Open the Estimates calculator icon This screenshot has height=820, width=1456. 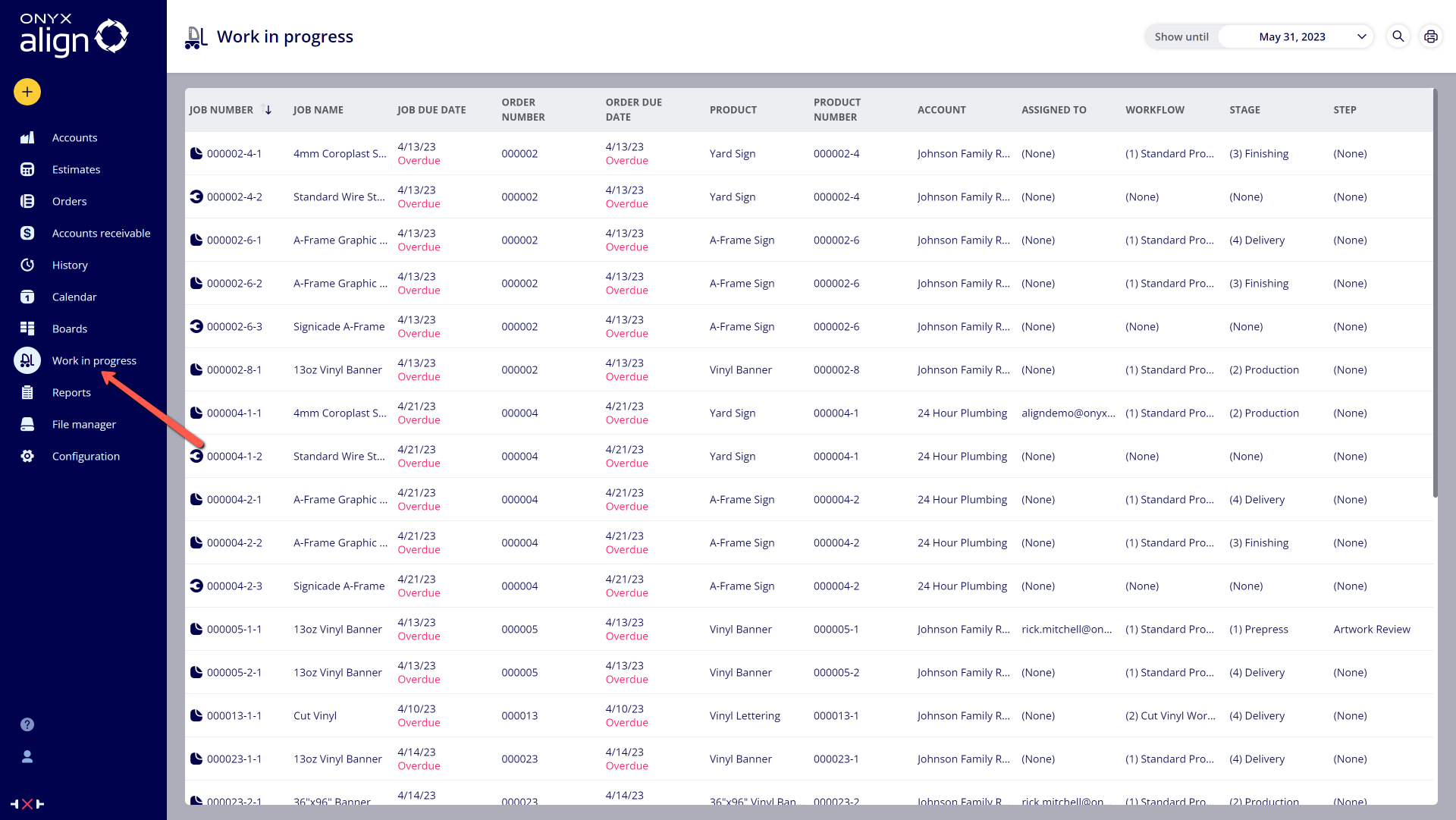pos(27,169)
